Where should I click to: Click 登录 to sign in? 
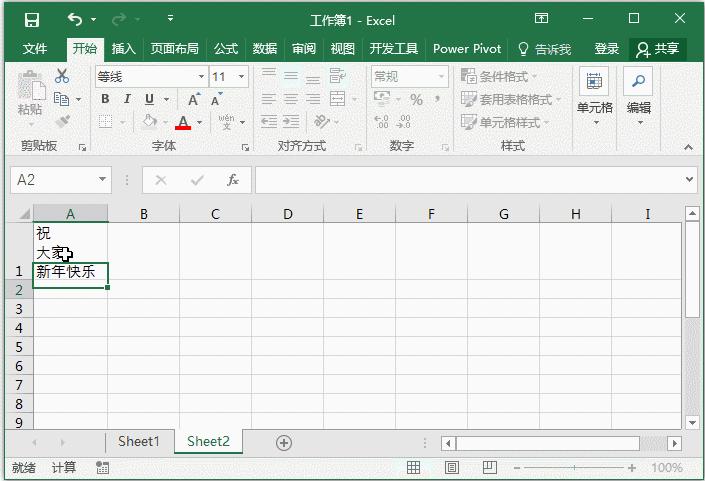[x=607, y=49]
